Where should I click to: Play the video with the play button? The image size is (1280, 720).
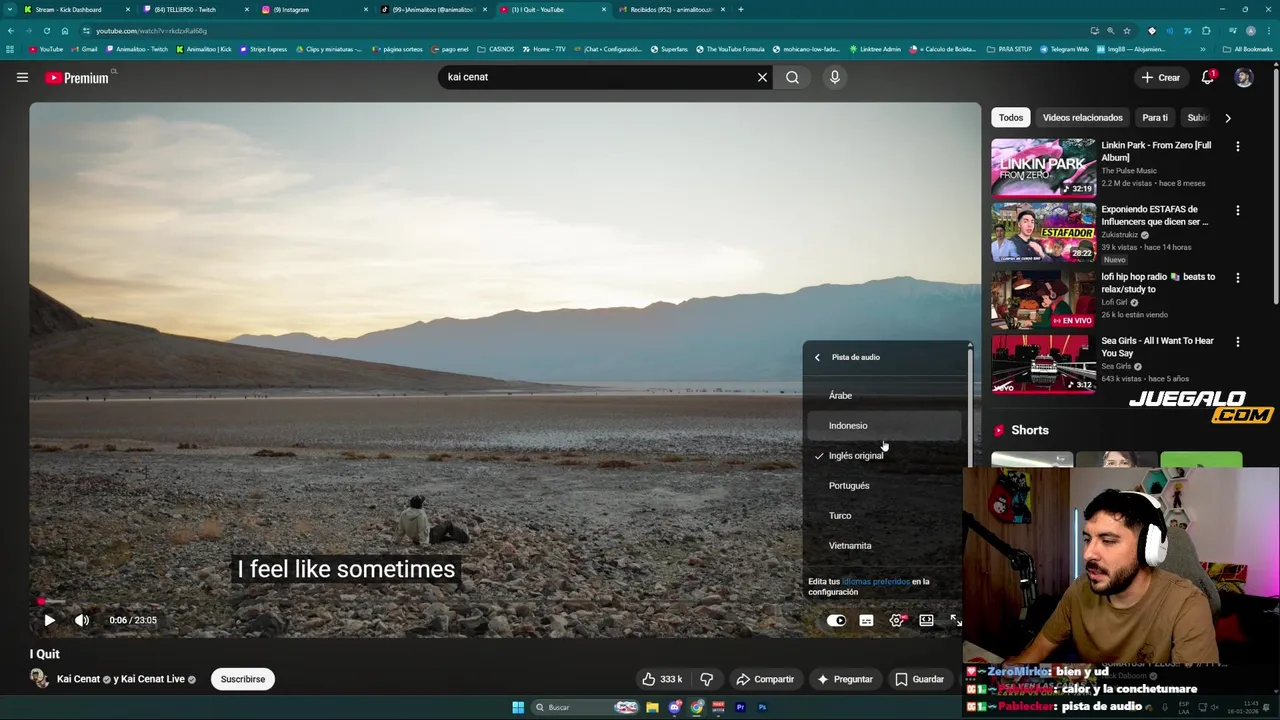[49, 620]
